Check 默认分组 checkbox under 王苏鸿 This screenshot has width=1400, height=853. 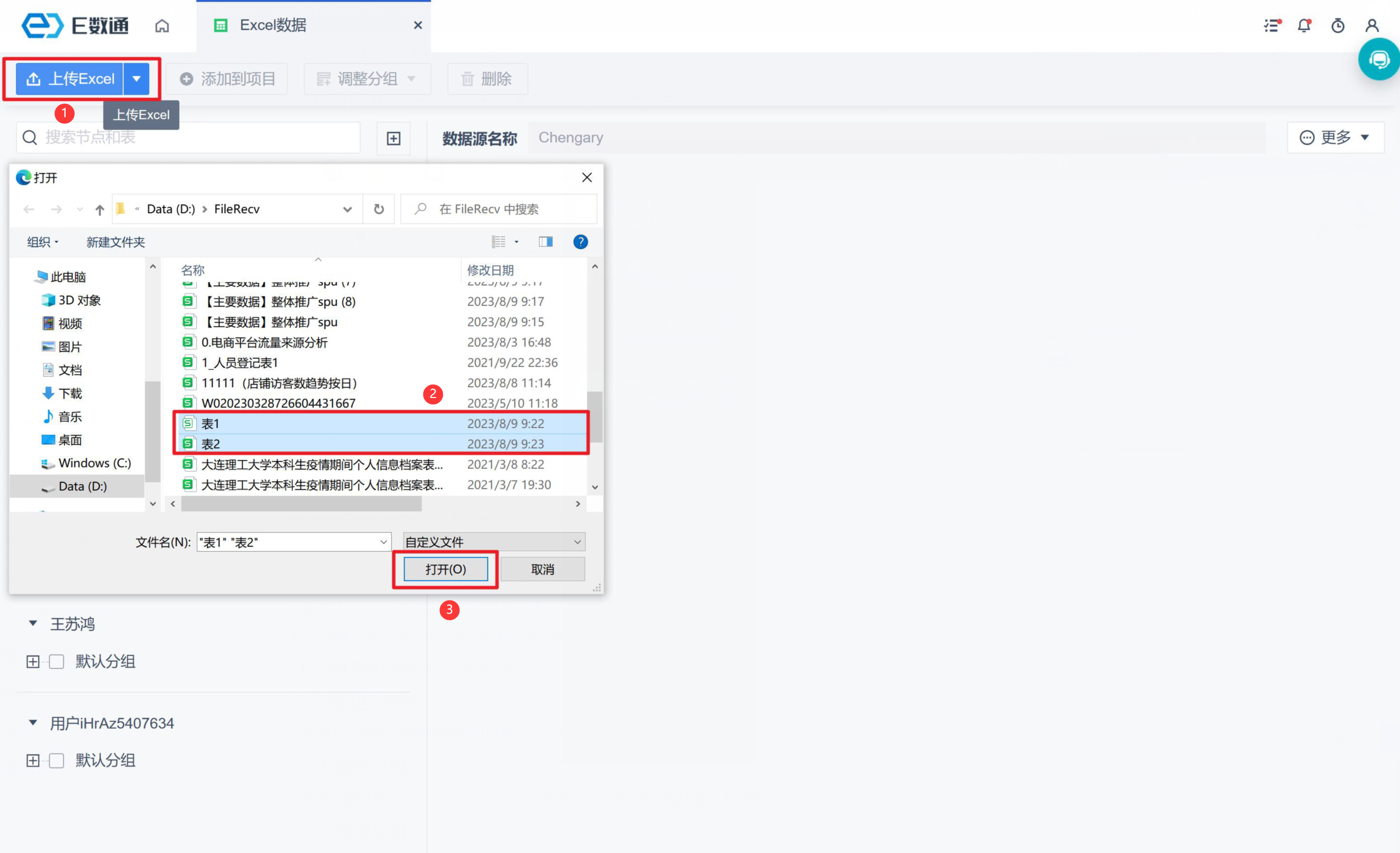56,662
